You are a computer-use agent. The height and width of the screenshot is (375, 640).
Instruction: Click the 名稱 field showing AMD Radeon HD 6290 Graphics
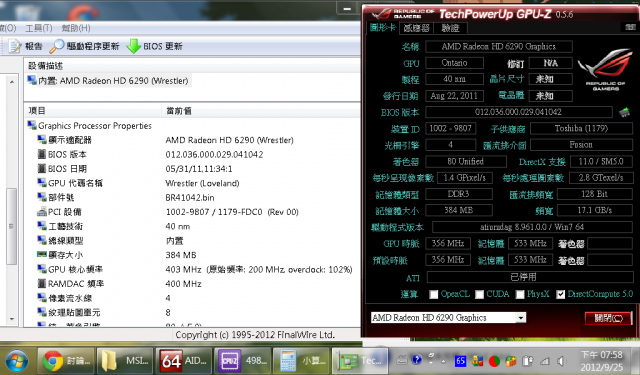pos(498,47)
